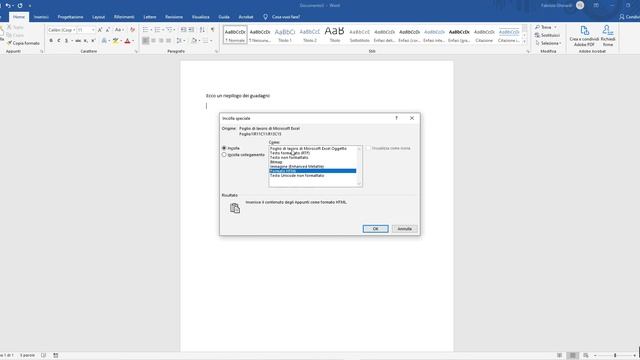Select the Incolla collegamento radio button
640x360 pixels.
coord(224,155)
